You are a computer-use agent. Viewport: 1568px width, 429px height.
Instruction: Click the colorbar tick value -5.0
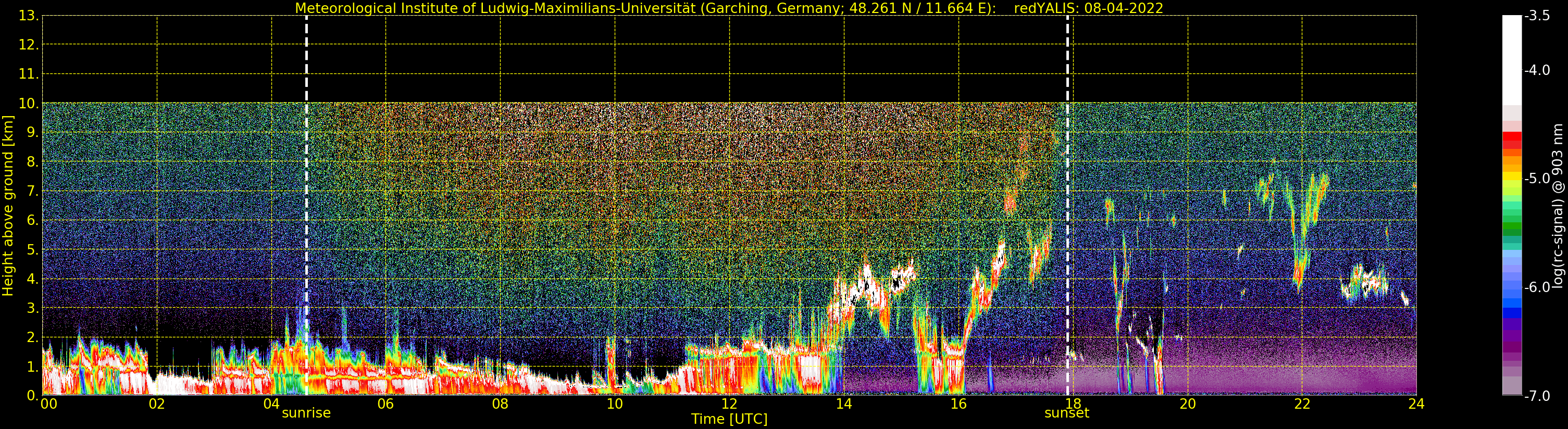(1538, 179)
